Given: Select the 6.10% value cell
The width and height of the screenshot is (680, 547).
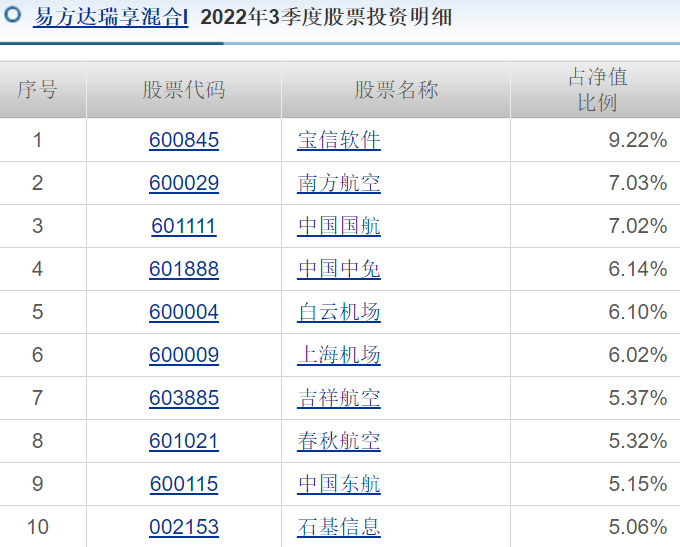Looking at the screenshot, I should click(x=595, y=312).
